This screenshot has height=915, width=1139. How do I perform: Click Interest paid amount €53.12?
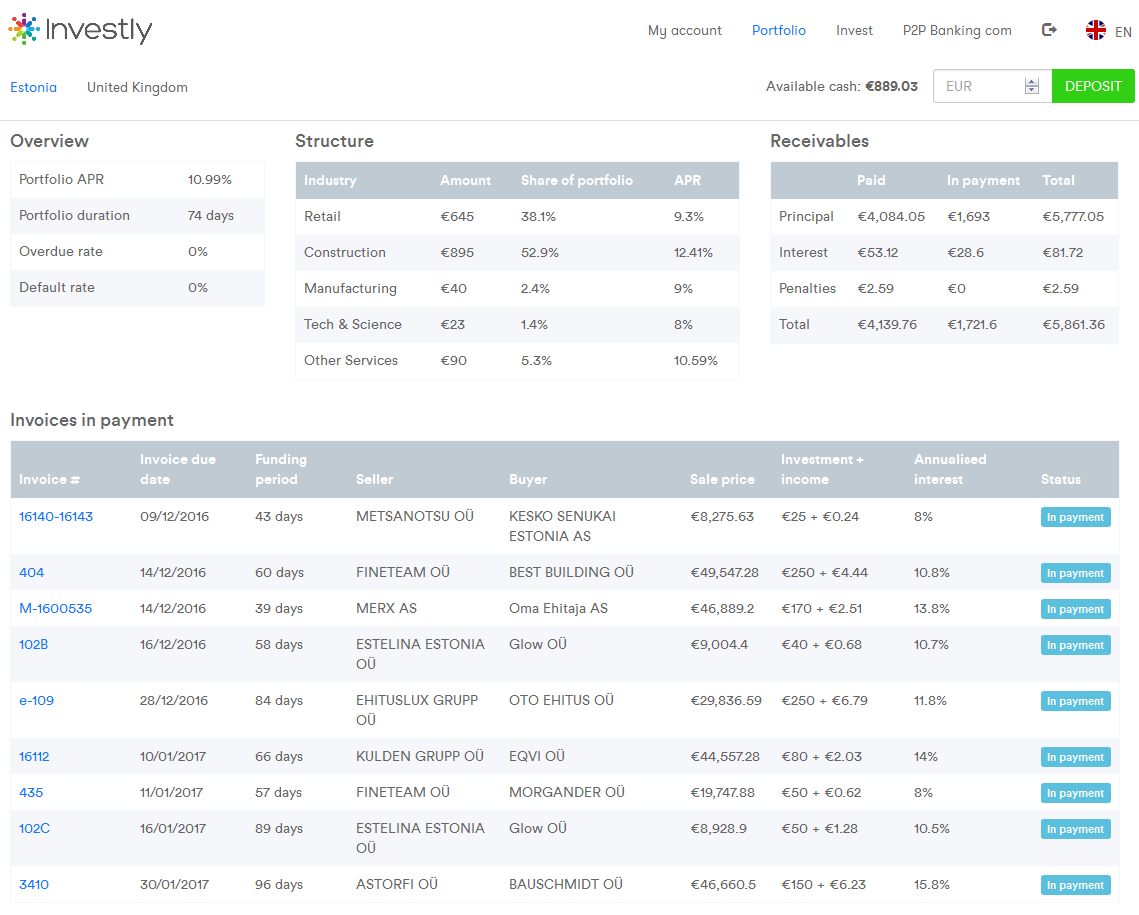coord(877,253)
